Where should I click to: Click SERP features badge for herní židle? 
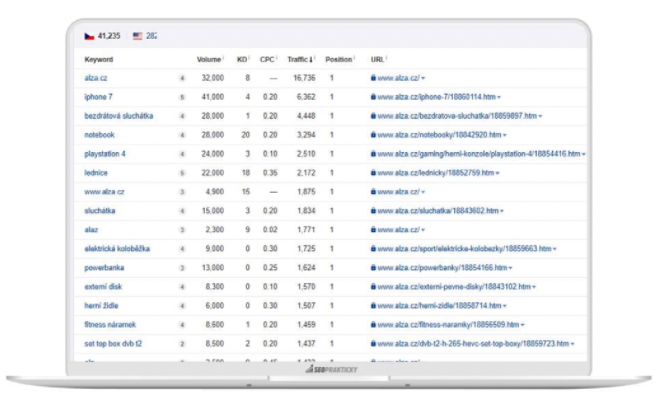pyautogui.click(x=182, y=306)
